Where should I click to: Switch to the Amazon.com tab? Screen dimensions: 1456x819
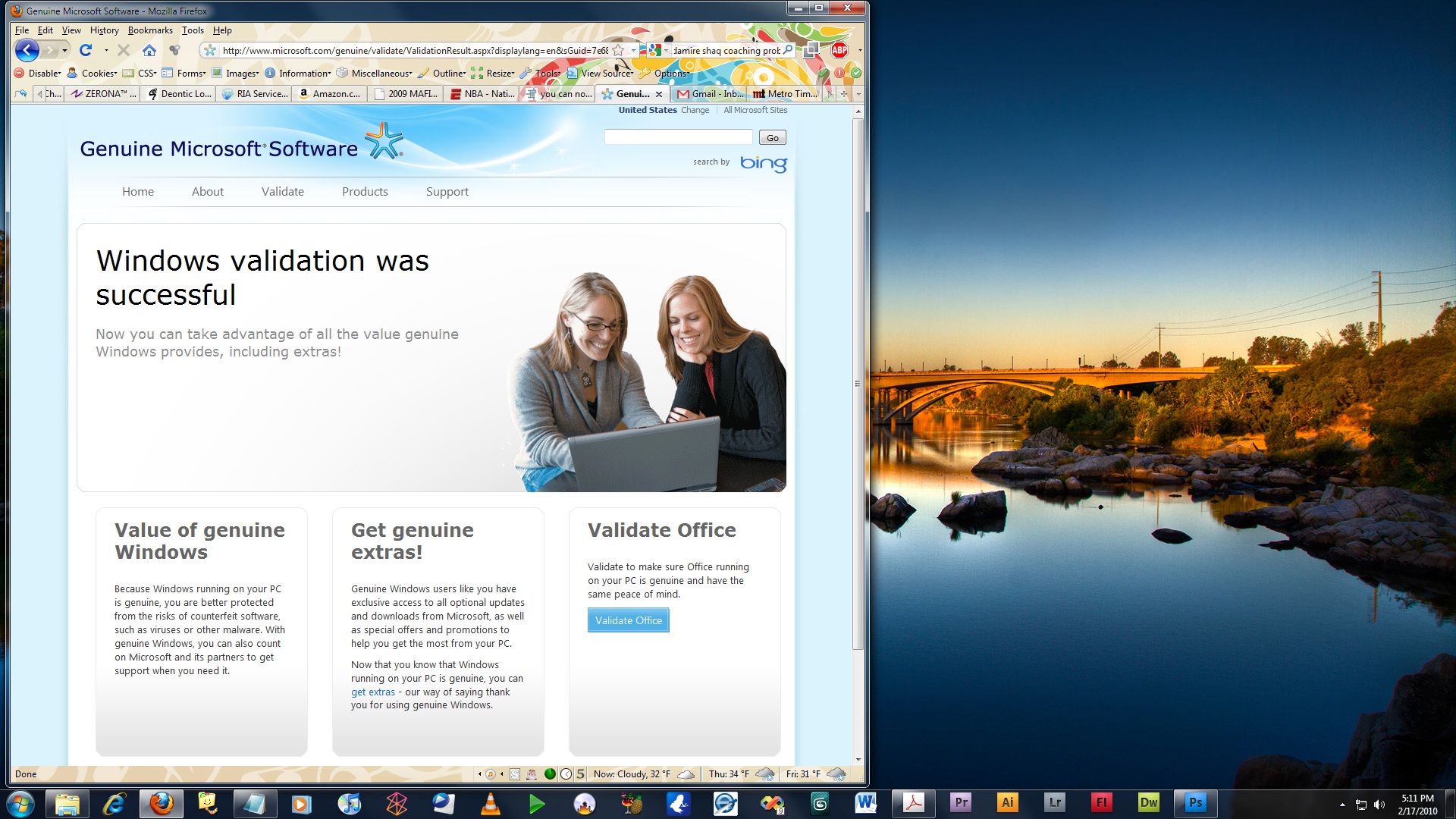[330, 94]
